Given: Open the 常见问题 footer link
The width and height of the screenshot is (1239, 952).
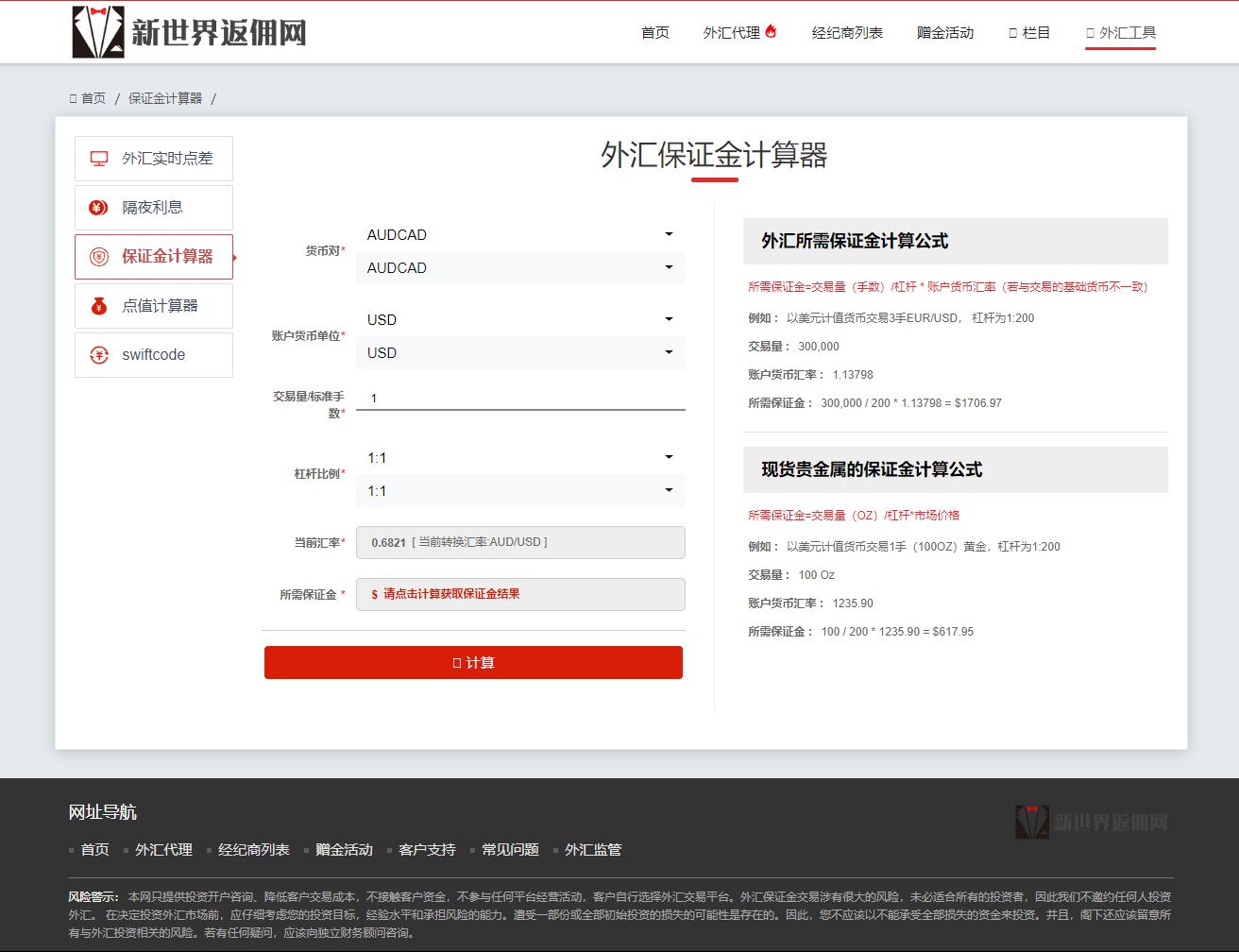Looking at the screenshot, I should [x=509, y=849].
